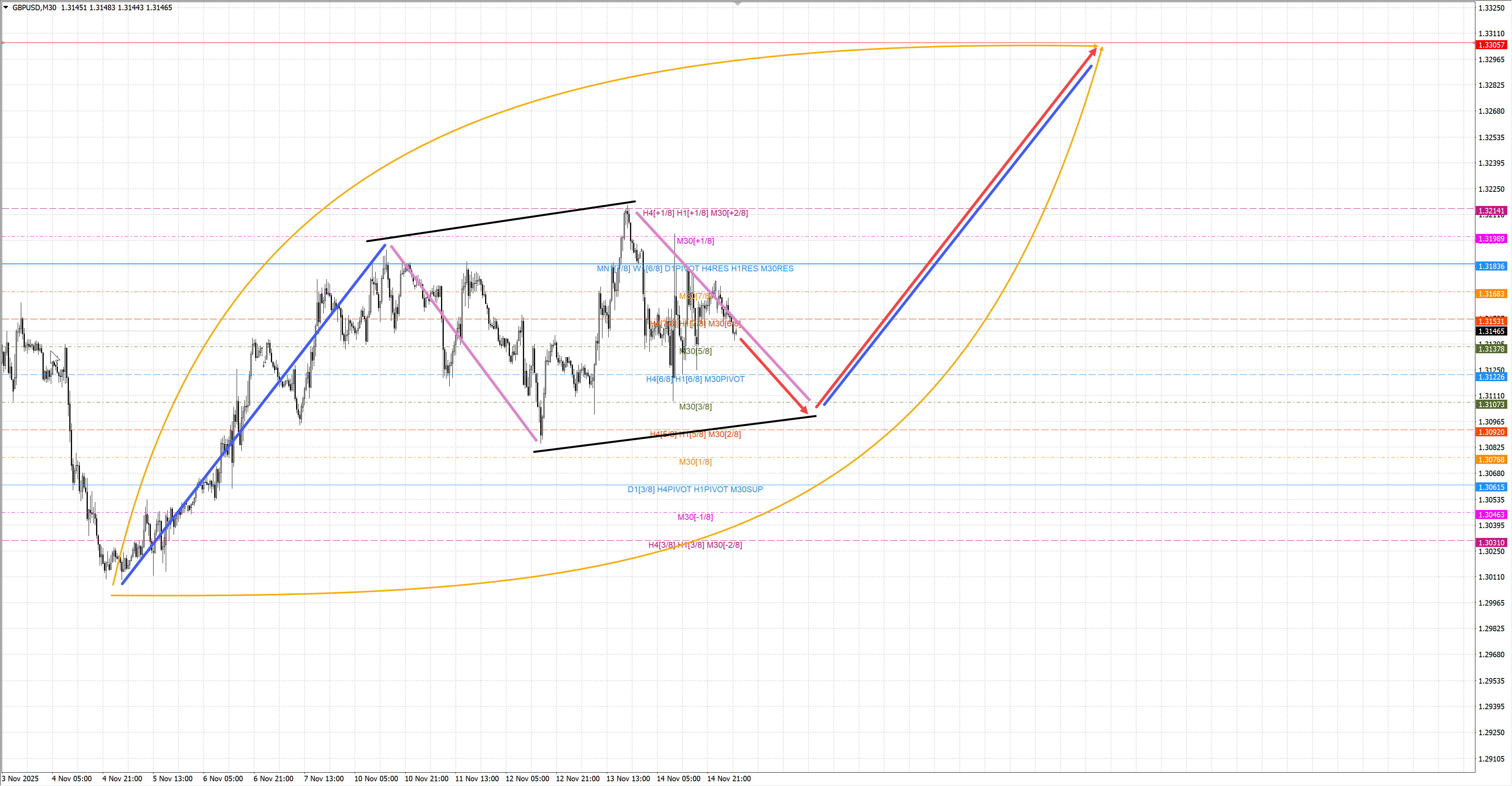Click the 'M30[-1/8]' level label
The height and width of the screenshot is (786, 1512).
695,517
